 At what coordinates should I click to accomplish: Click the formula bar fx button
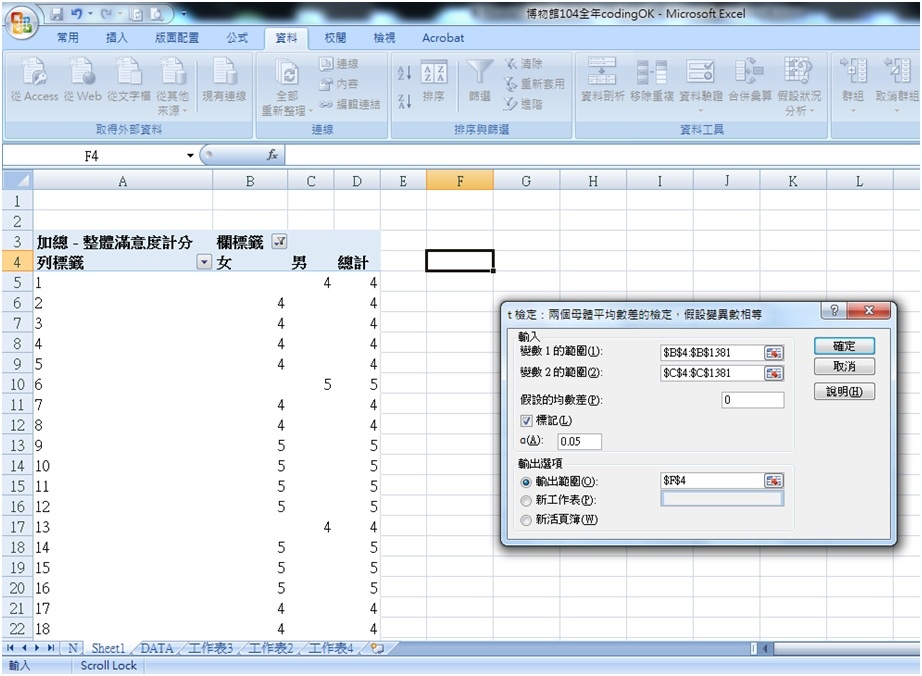[272, 155]
